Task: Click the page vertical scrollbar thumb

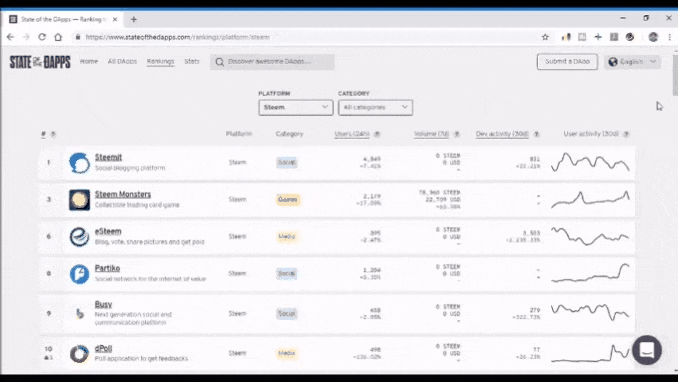Action: click(x=675, y=74)
